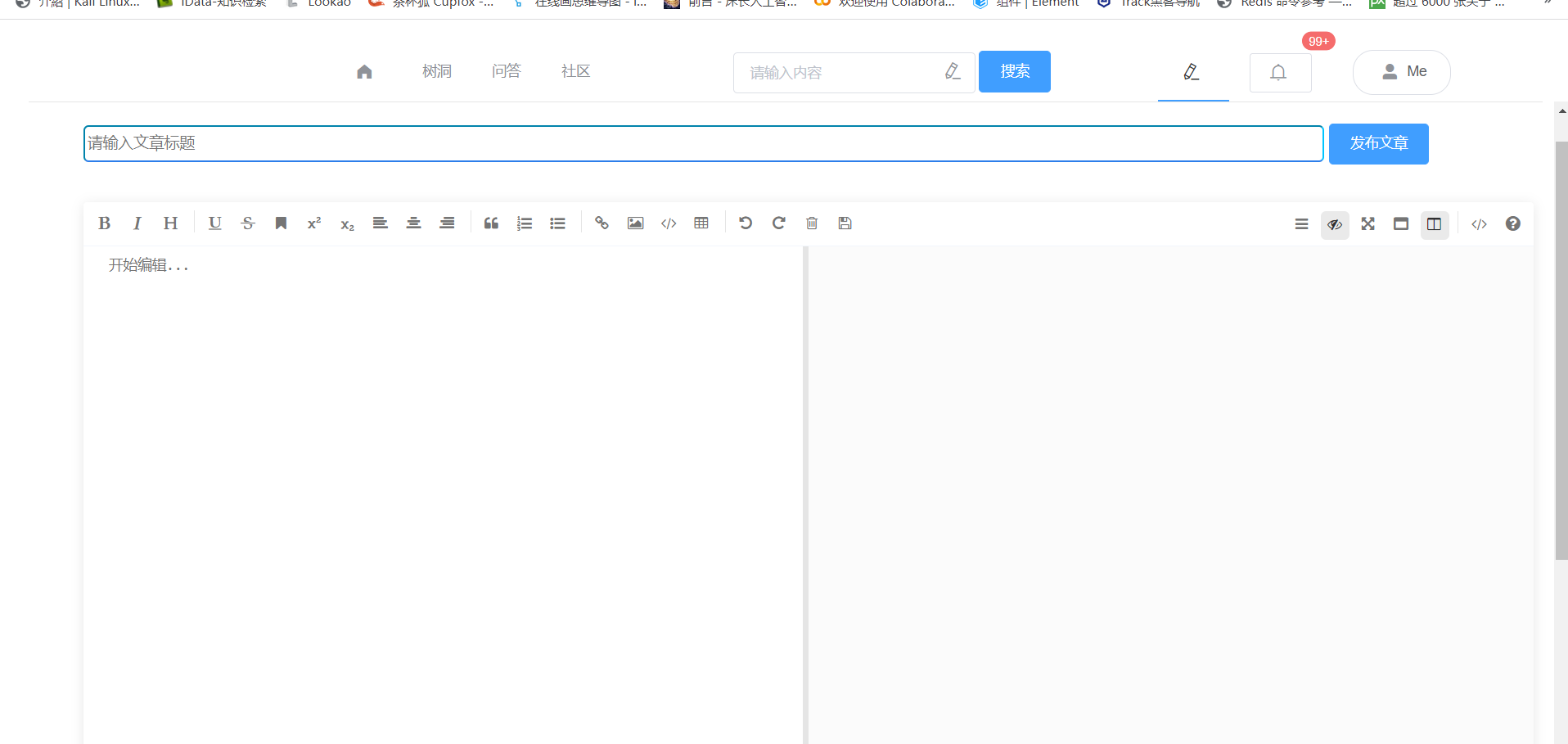Focus the article title input field
This screenshot has width=1568, height=744.
(702, 143)
